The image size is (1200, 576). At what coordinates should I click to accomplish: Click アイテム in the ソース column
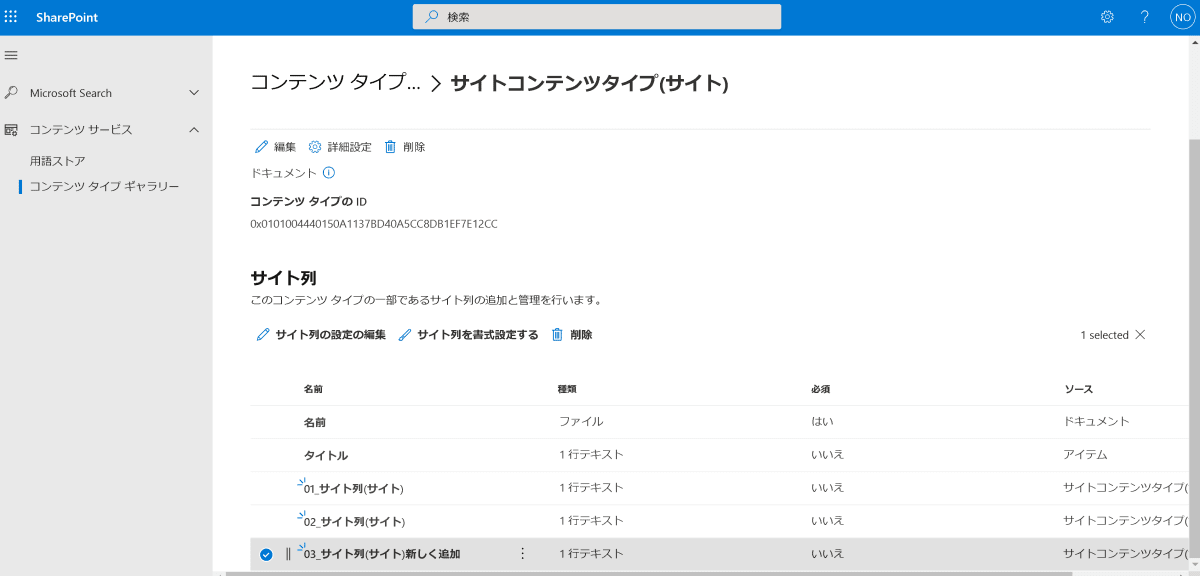(1086, 455)
